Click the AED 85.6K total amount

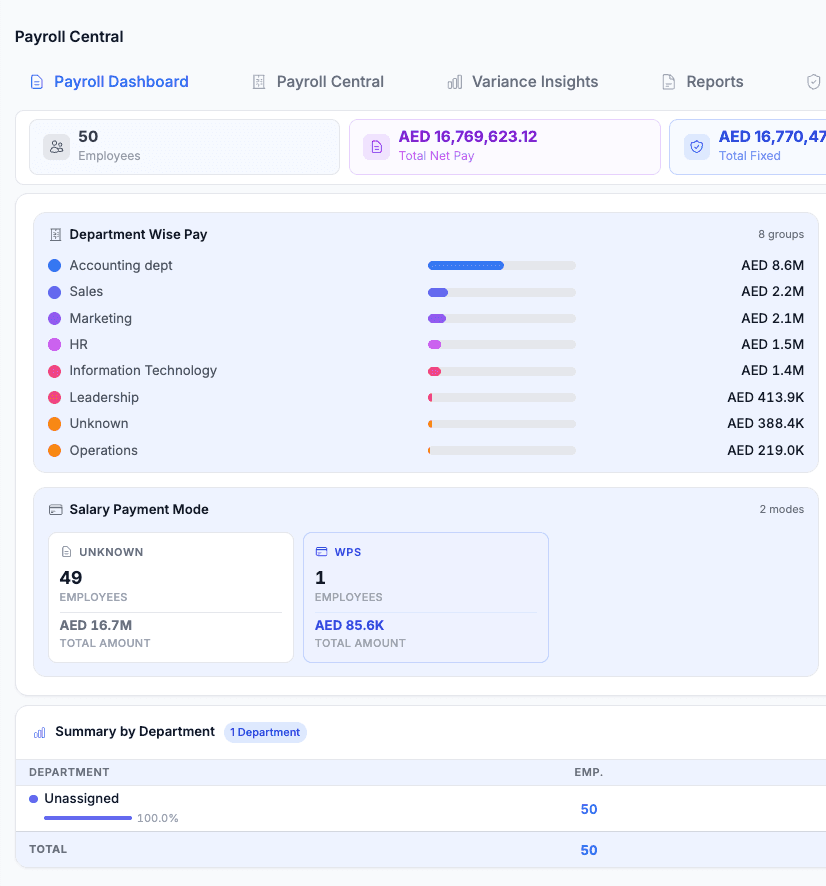click(x=349, y=626)
